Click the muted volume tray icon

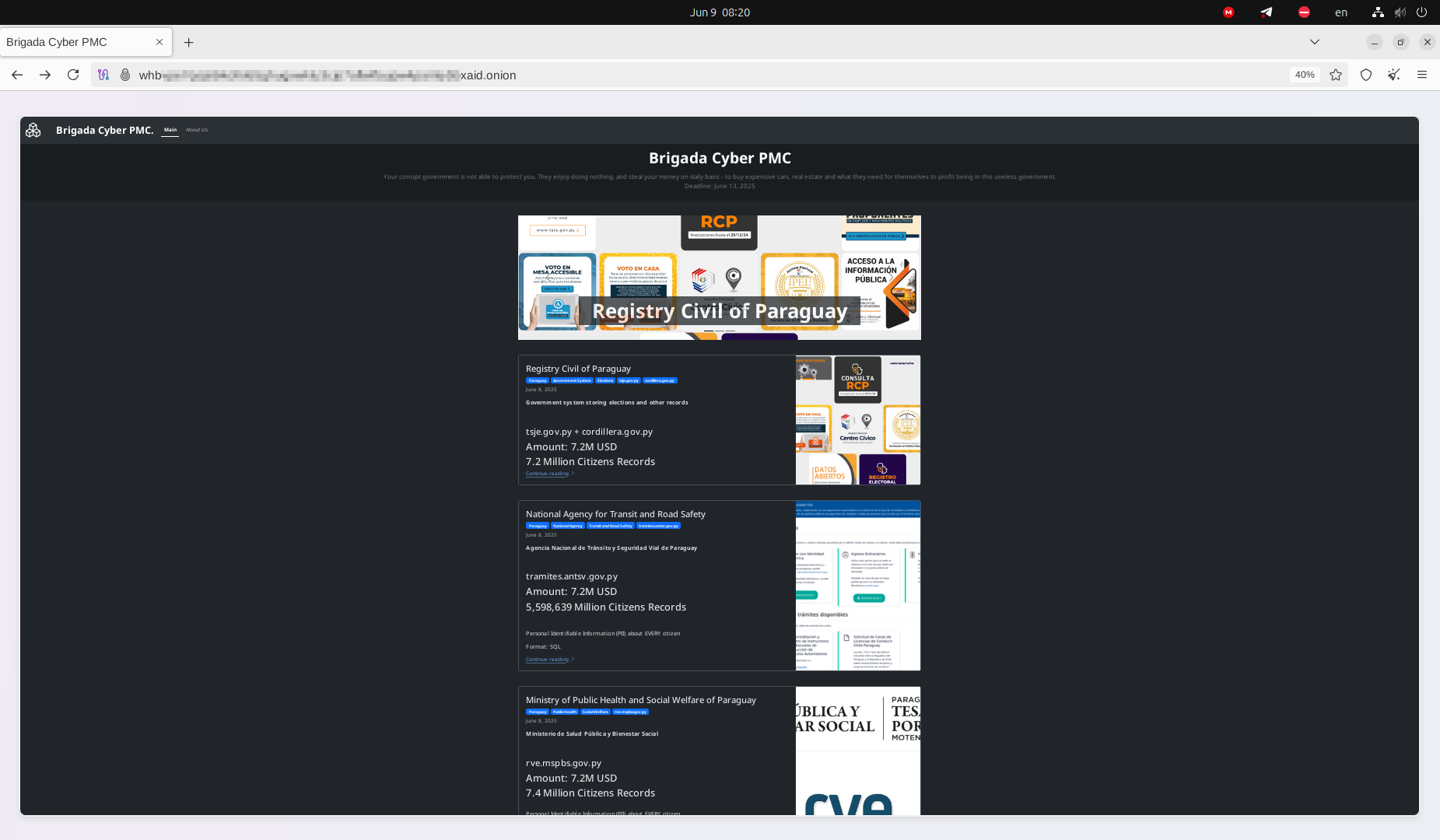(1400, 12)
